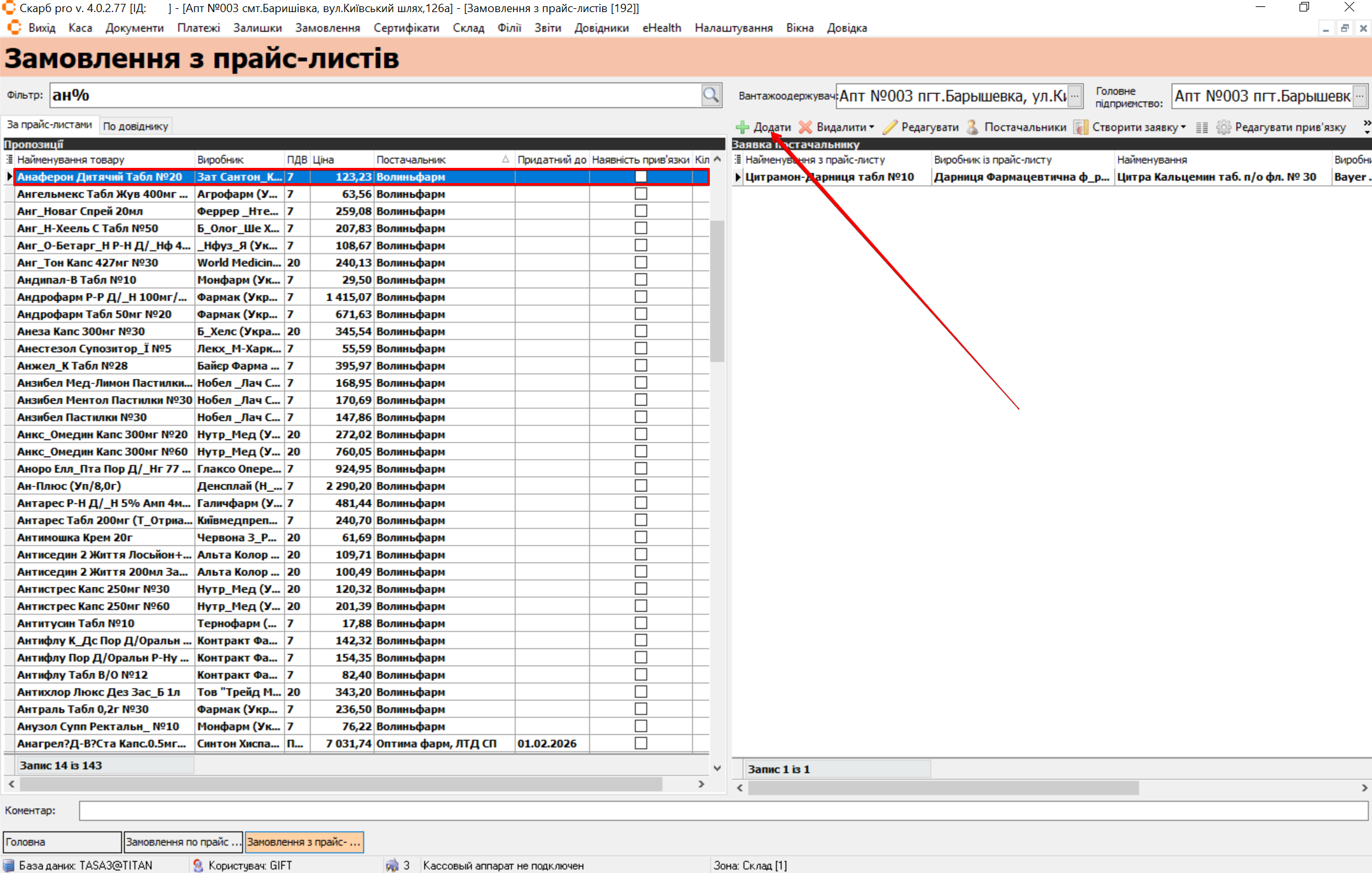Image resolution: width=1372 pixels, height=873 pixels.
Task: Click the red X Видалити icon
Action: (x=805, y=127)
